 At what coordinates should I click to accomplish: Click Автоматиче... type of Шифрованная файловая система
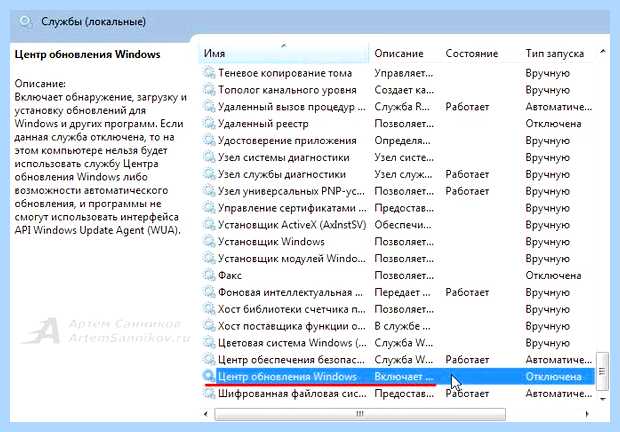point(558,394)
